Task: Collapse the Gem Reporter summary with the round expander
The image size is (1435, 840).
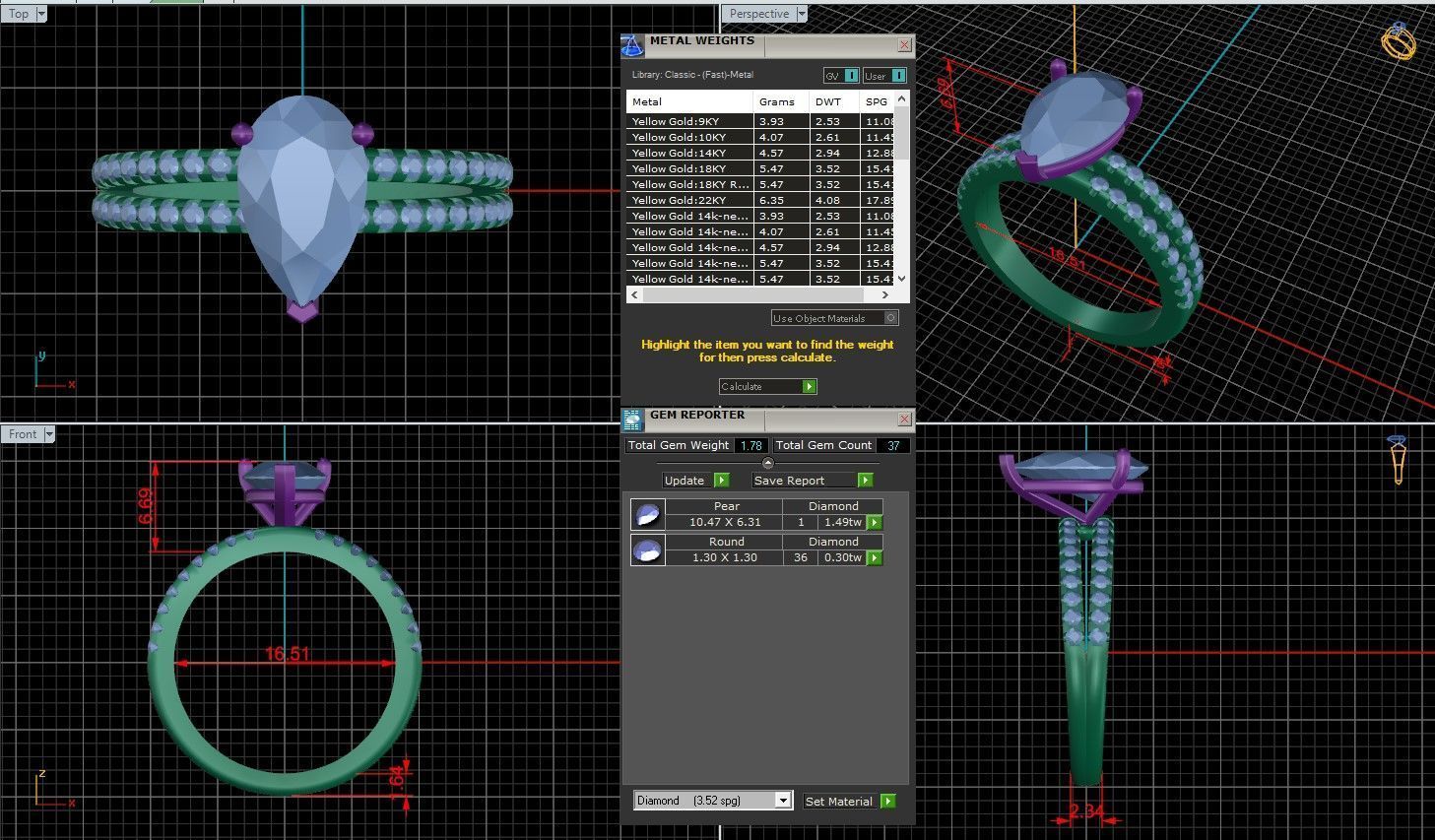Action: [x=768, y=463]
